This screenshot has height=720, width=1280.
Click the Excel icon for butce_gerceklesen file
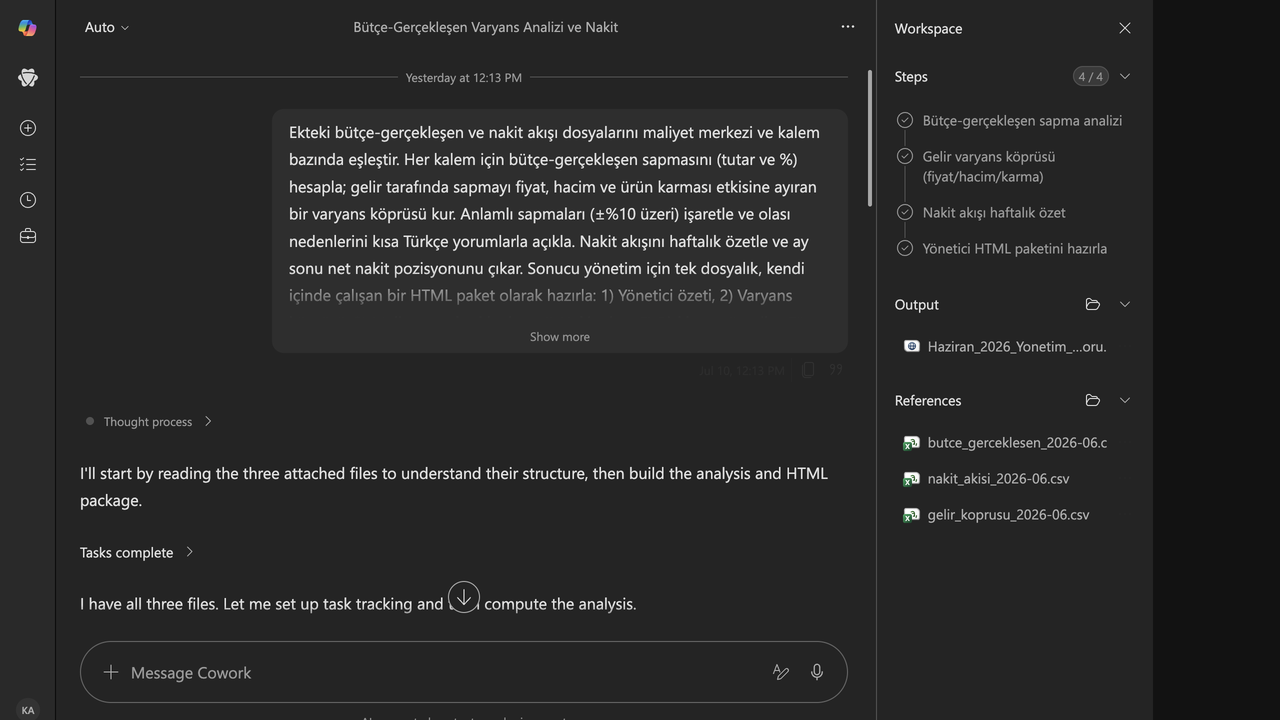(911, 442)
